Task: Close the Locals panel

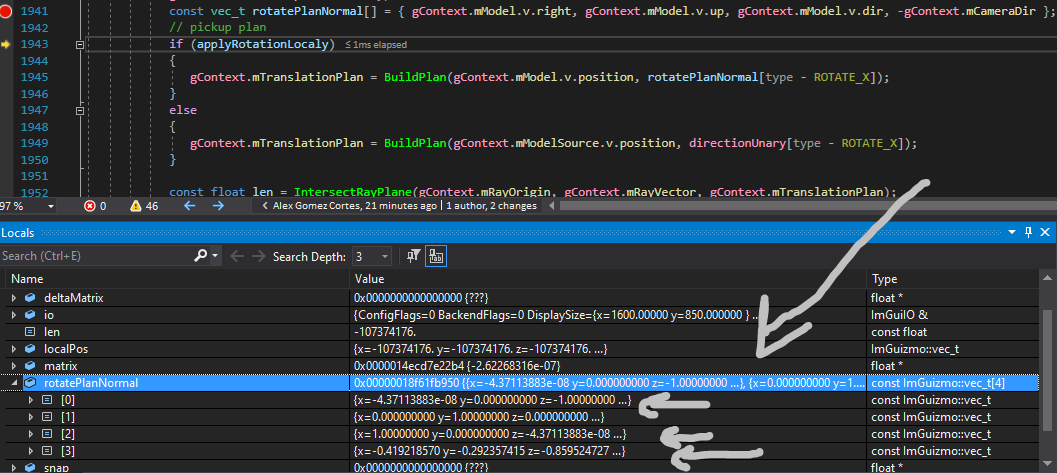Action: [x=1045, y=232]
